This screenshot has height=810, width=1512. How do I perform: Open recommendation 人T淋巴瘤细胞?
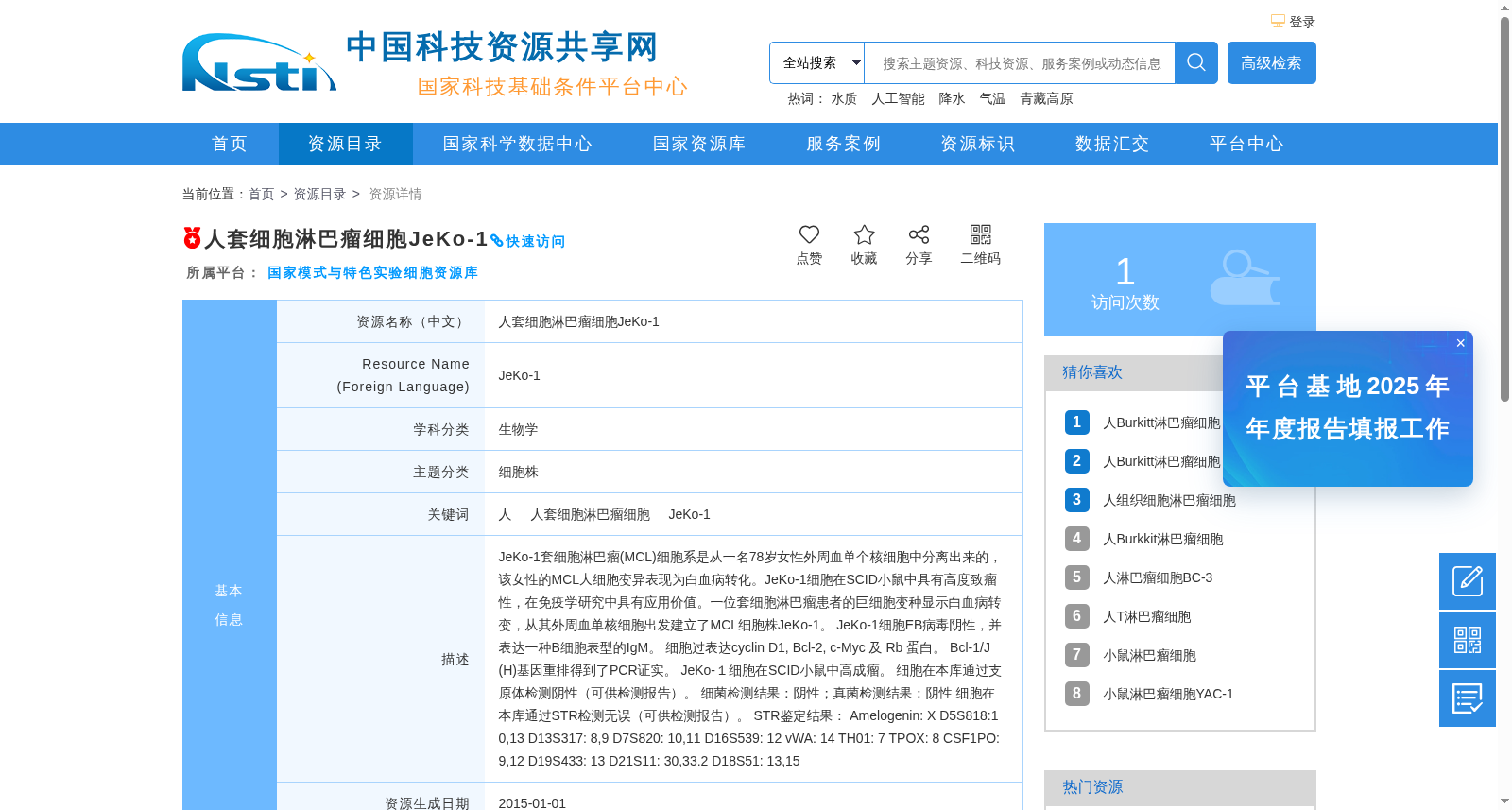[x=1146, y=616]
